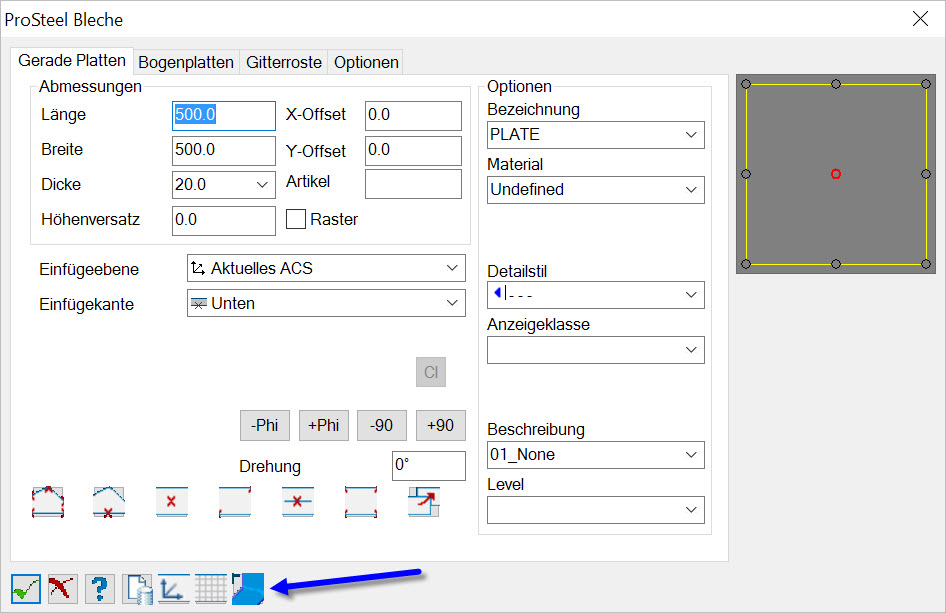Screen dimensions: 946x613
Task: Expand the Einfügeebene dropdown
Action: pyautogui.click(x=326, y=268)
